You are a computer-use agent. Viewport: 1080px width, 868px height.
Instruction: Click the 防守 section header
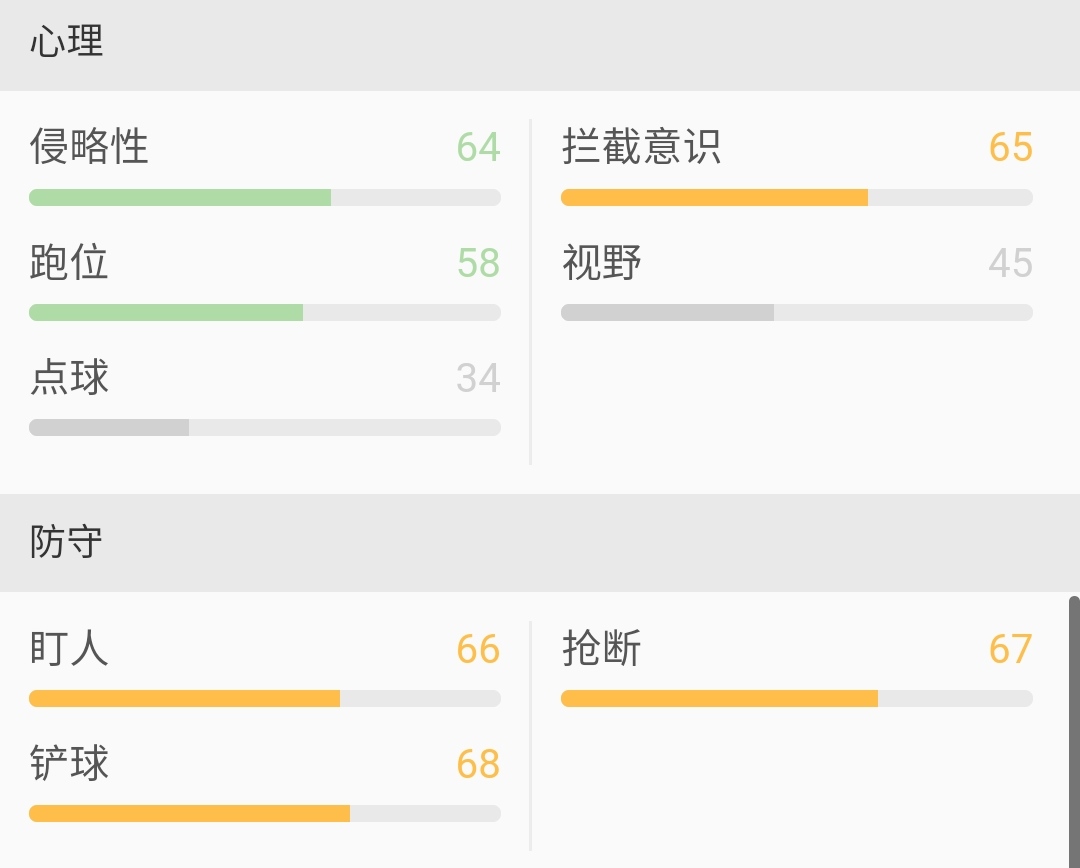[65, 541]
